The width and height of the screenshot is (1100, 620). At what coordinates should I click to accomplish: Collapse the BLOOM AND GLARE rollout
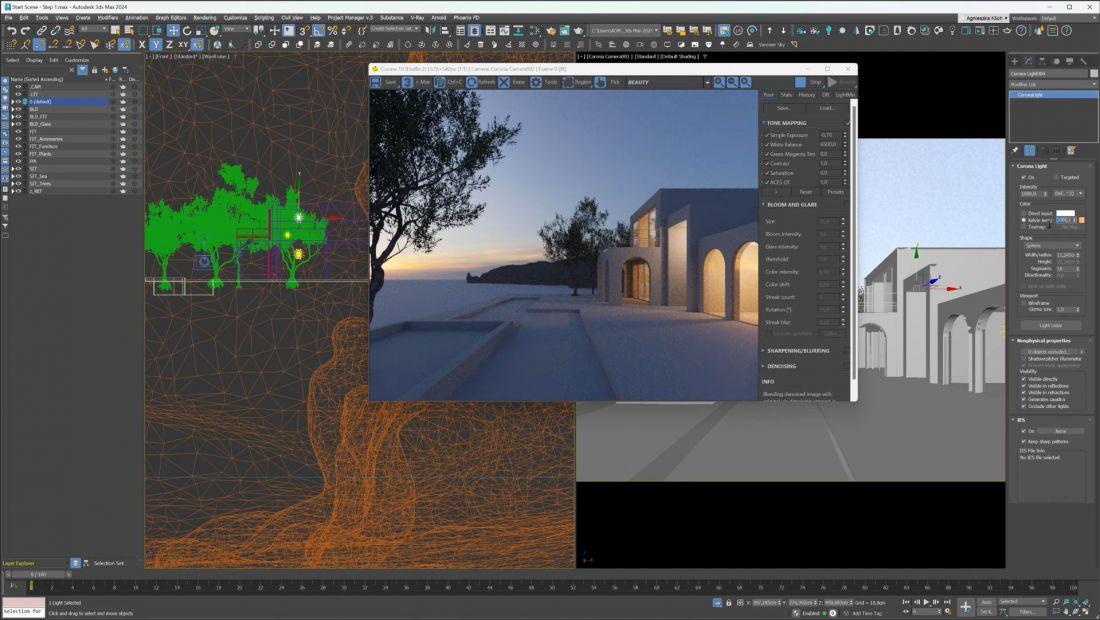791,205
